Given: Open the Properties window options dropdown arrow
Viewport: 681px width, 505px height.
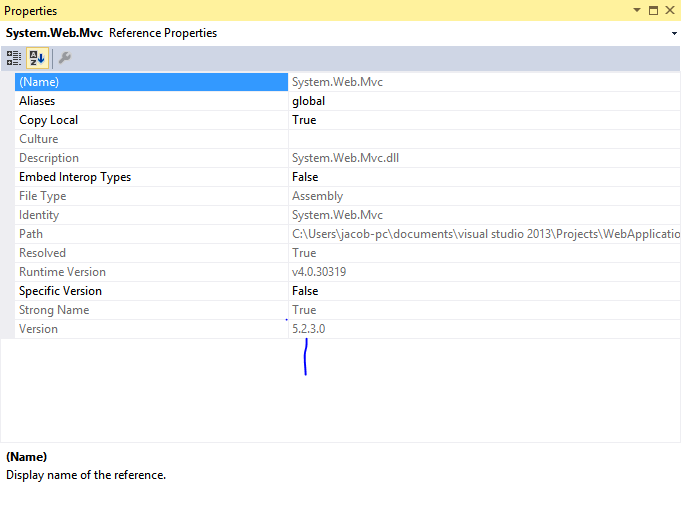Looking at the screenshot, I should click(x=637, y=10).
